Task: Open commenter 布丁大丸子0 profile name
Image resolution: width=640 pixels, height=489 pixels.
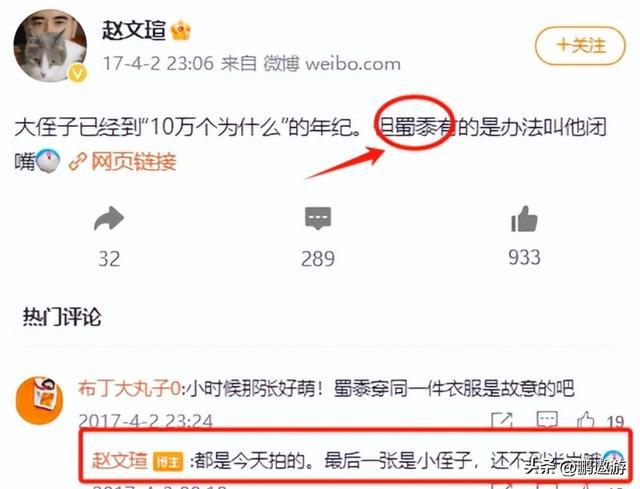Action: click(x=129, y=389)
